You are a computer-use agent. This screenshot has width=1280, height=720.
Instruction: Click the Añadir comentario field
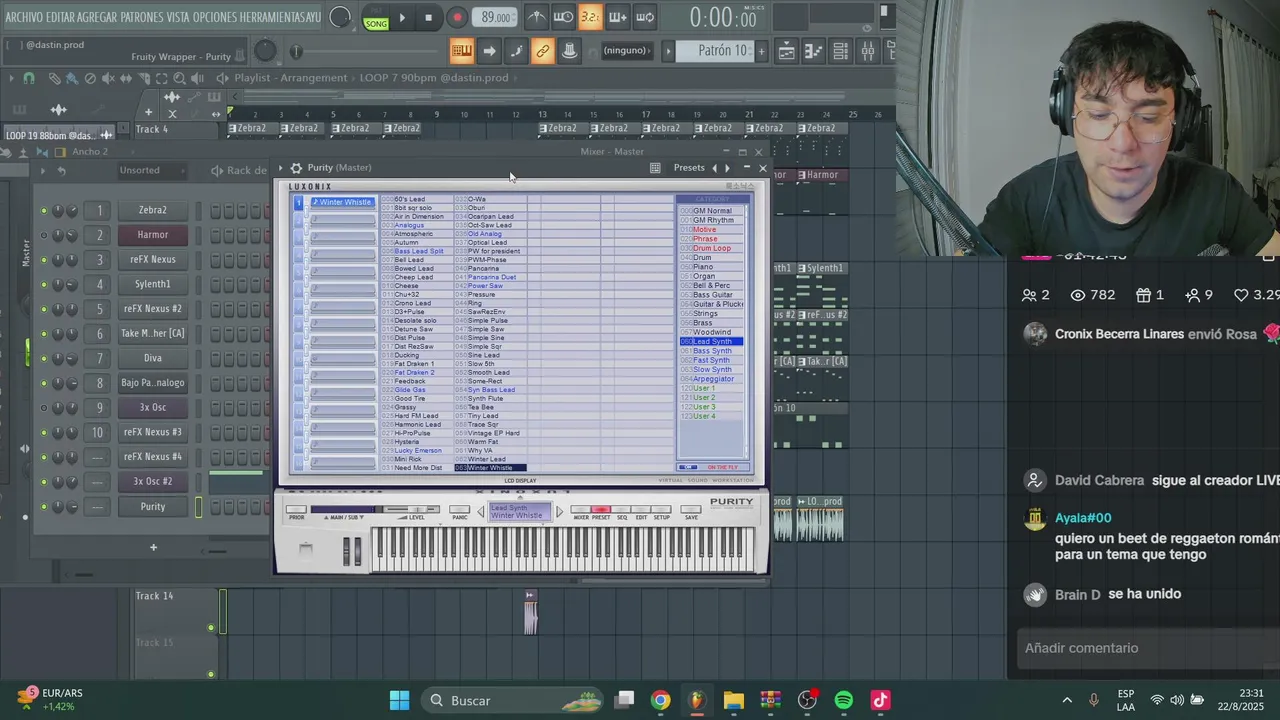[1147, 648]
